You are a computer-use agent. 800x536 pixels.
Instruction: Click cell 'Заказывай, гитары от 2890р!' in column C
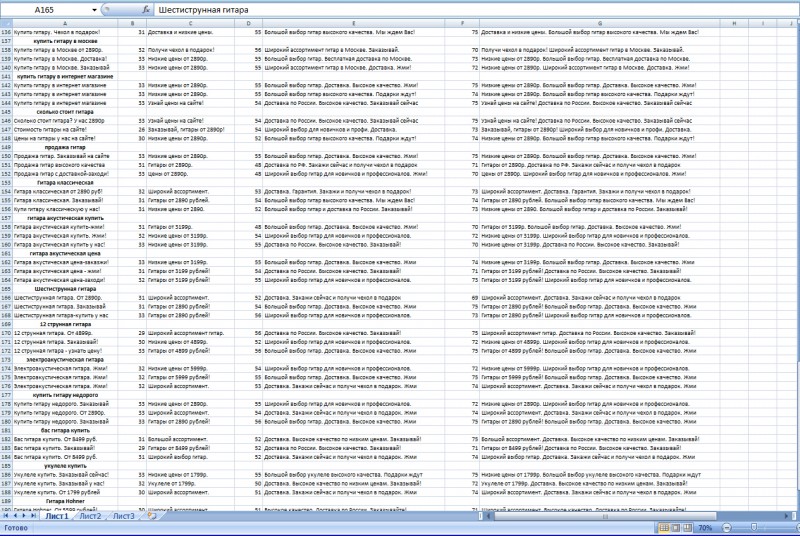click(190, 130)
